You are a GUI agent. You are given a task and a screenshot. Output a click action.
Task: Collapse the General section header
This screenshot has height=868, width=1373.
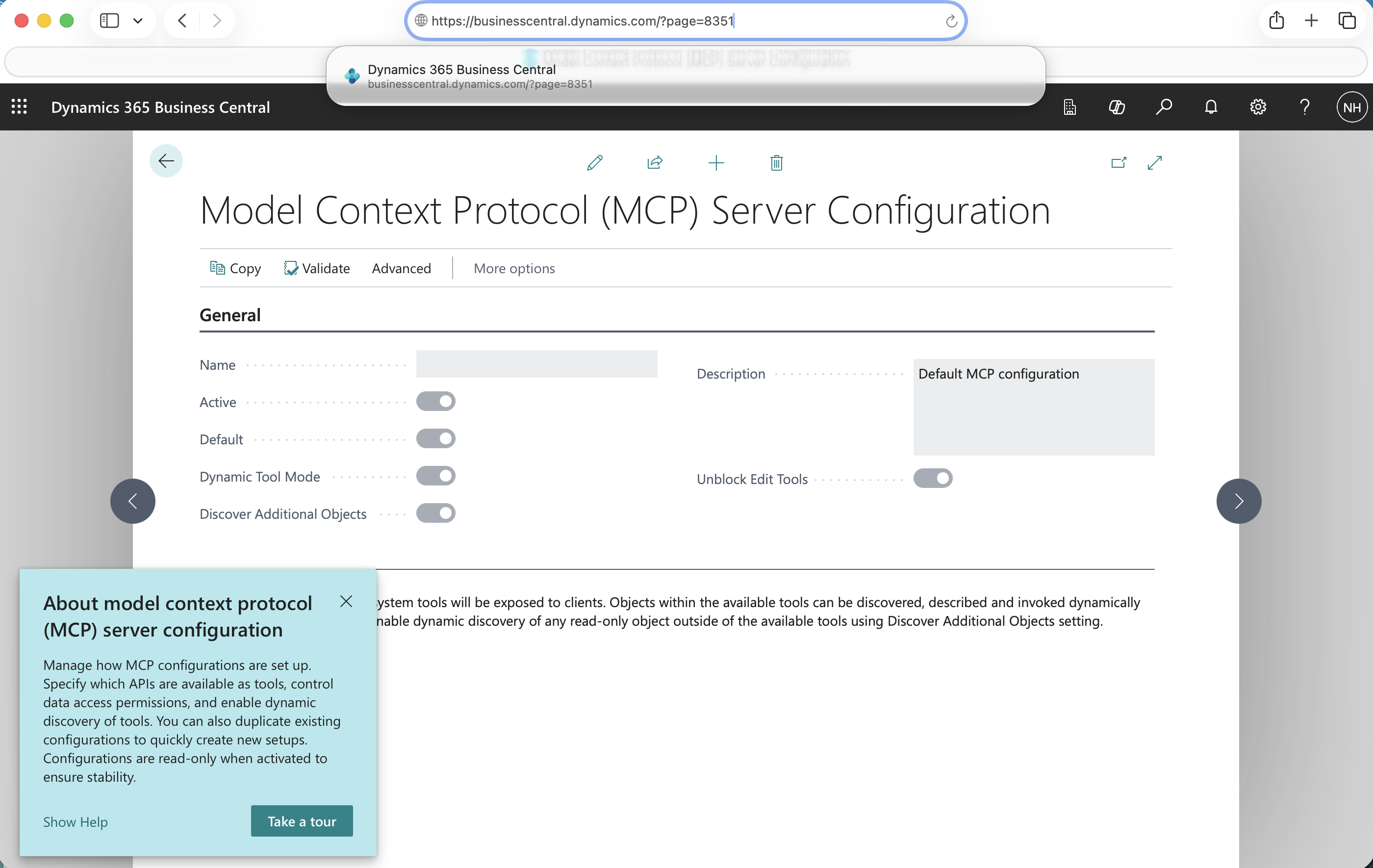pos(230,315)
